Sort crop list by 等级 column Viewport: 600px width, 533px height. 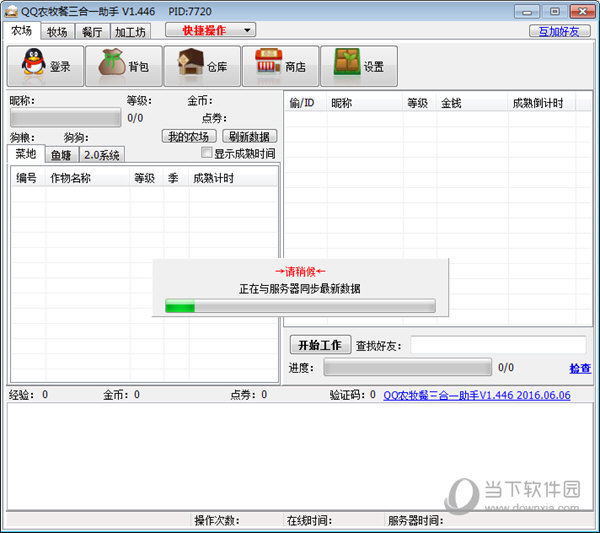147,178
